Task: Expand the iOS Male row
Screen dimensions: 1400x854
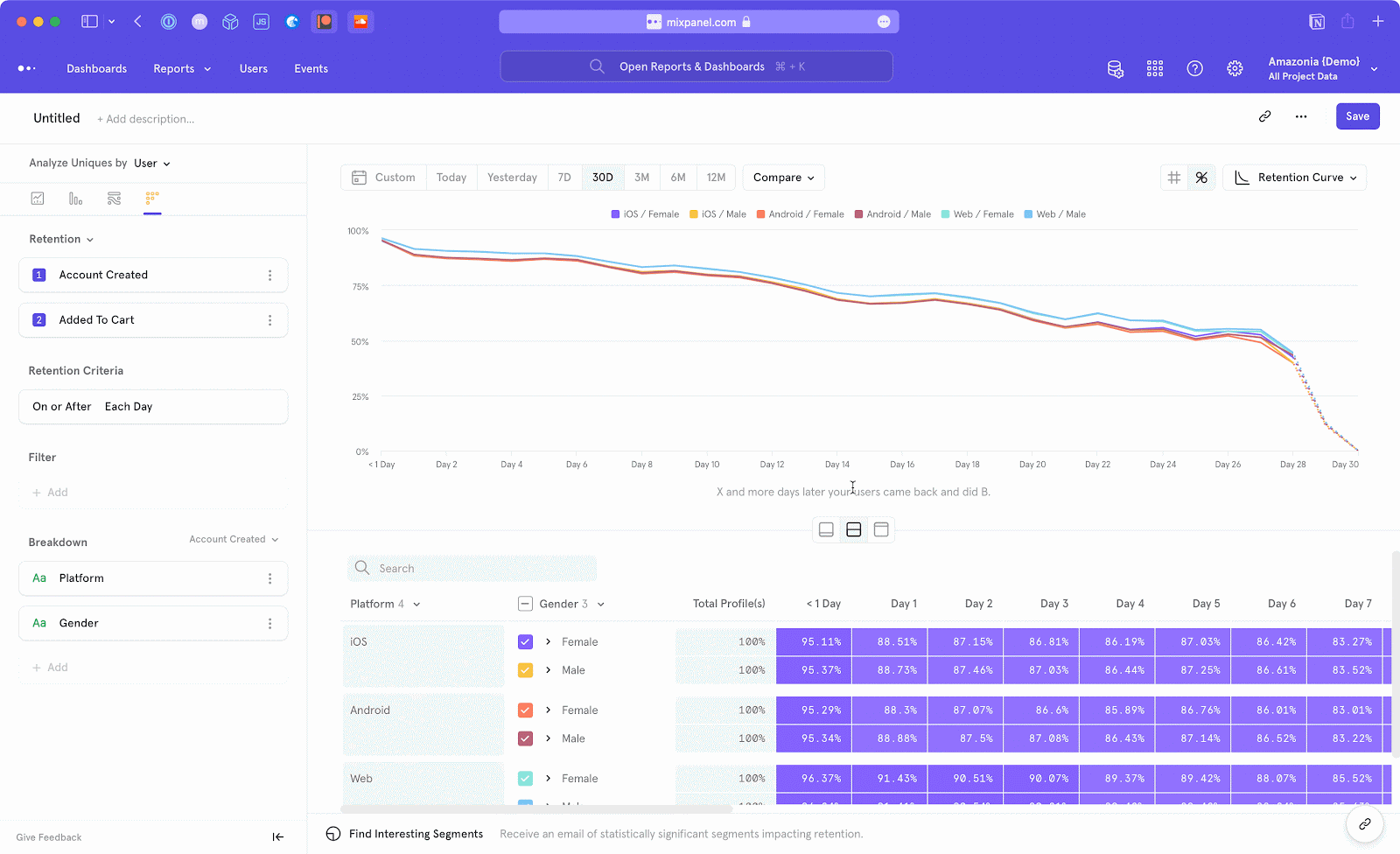Action: pos(549,670)
